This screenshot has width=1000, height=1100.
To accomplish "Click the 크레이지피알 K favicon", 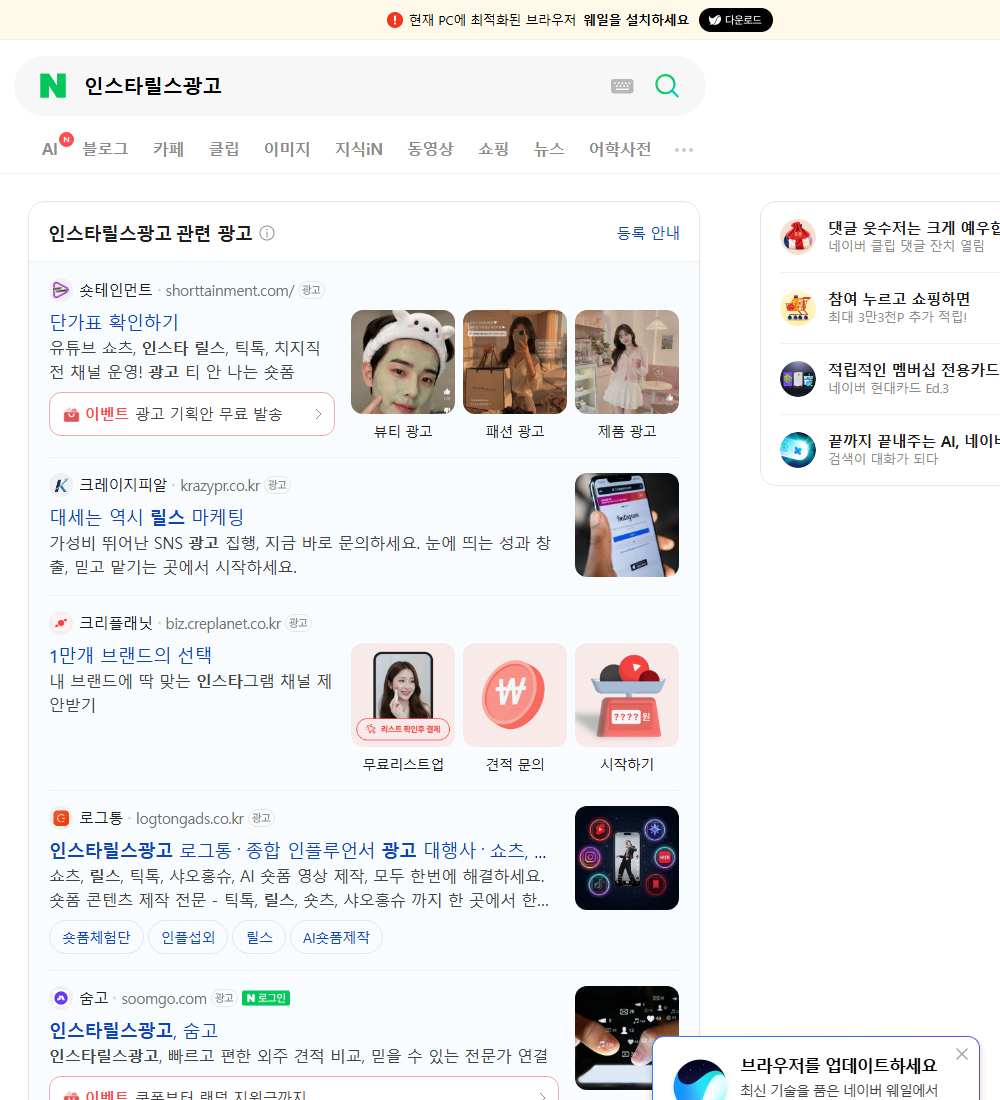I will point(61,485).
